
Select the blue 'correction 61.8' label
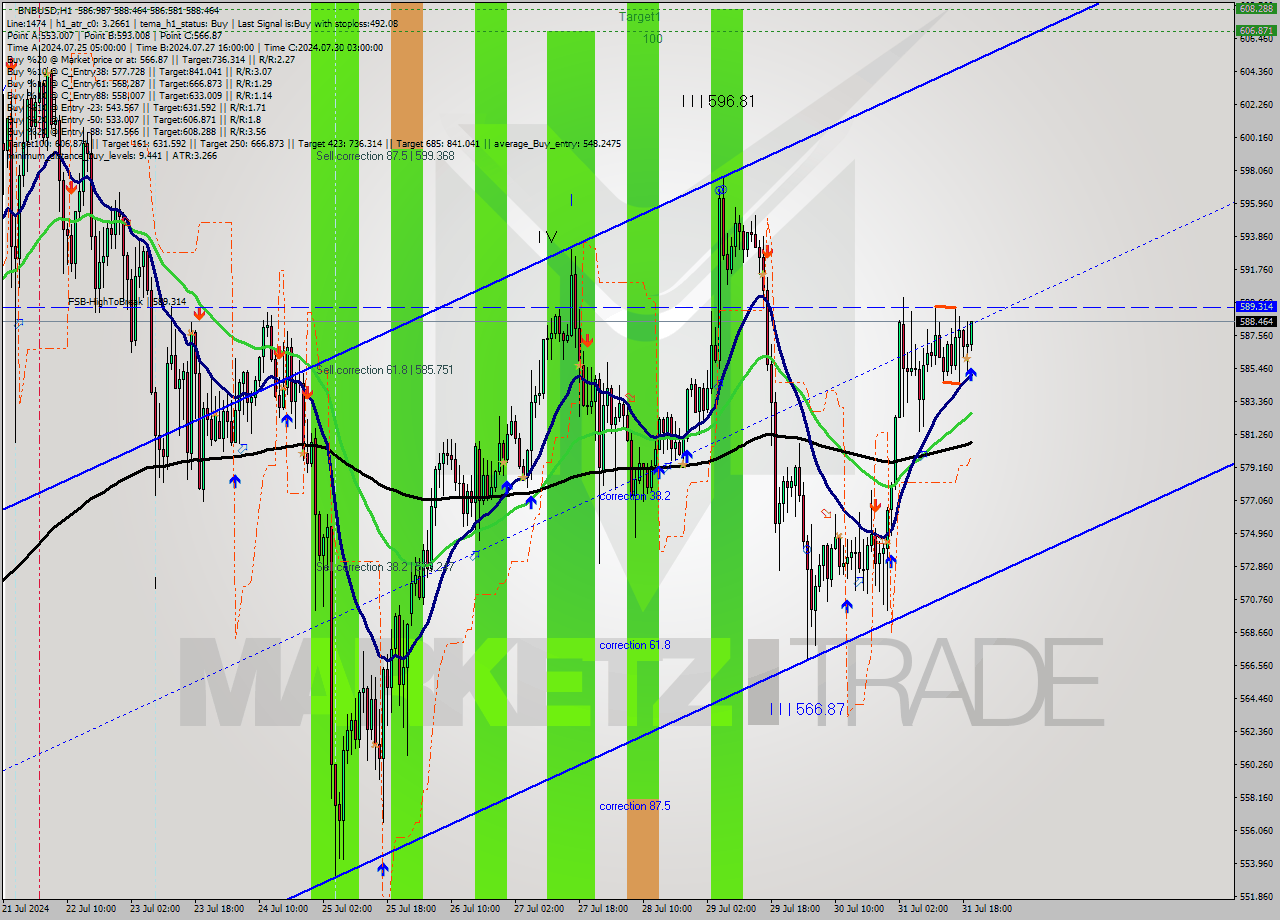[635, 645]
